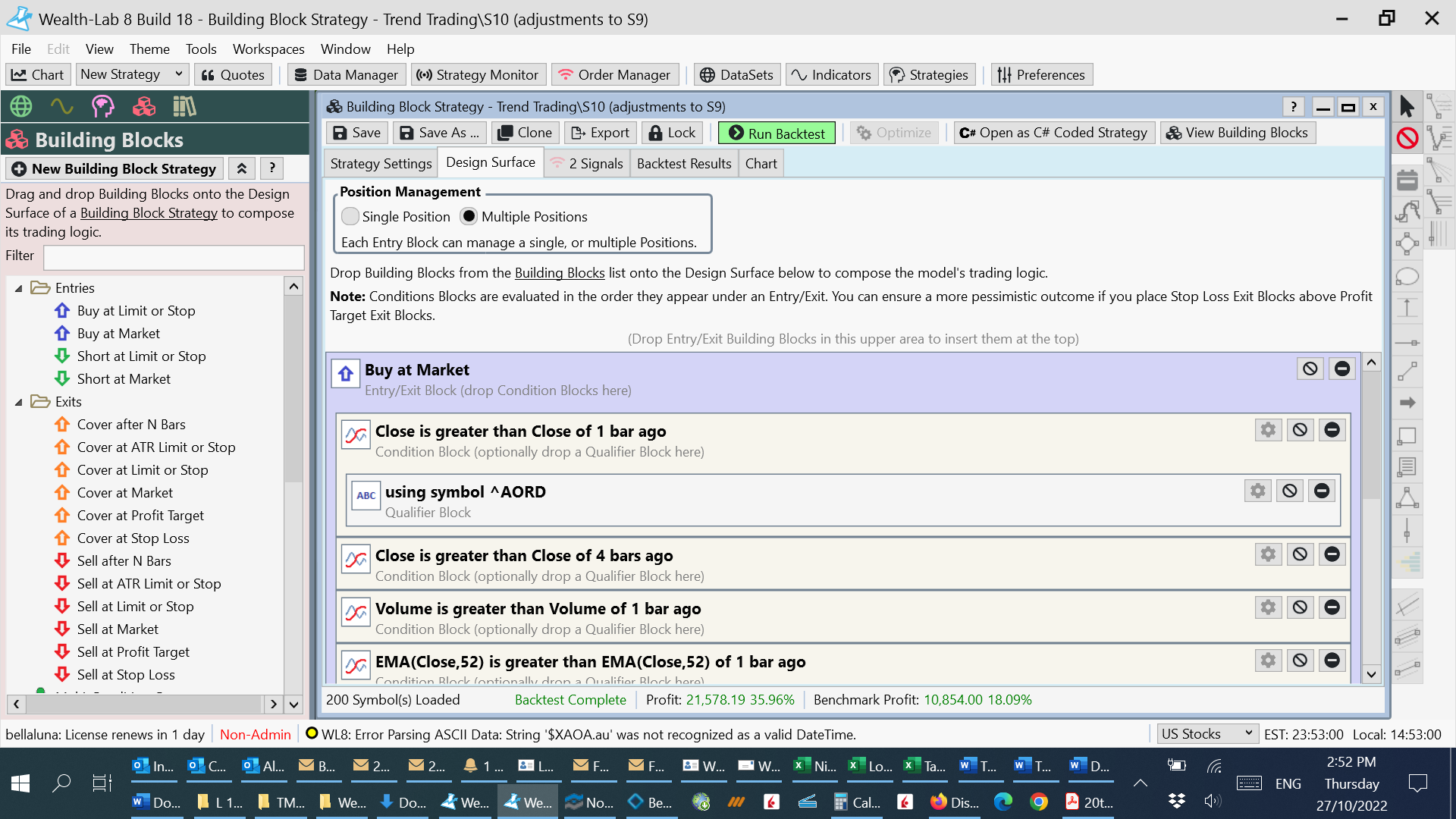Screen dimensions: 1456x819
Task: Click help question mark in Building Blocks panel
Action: coord(272,168)
